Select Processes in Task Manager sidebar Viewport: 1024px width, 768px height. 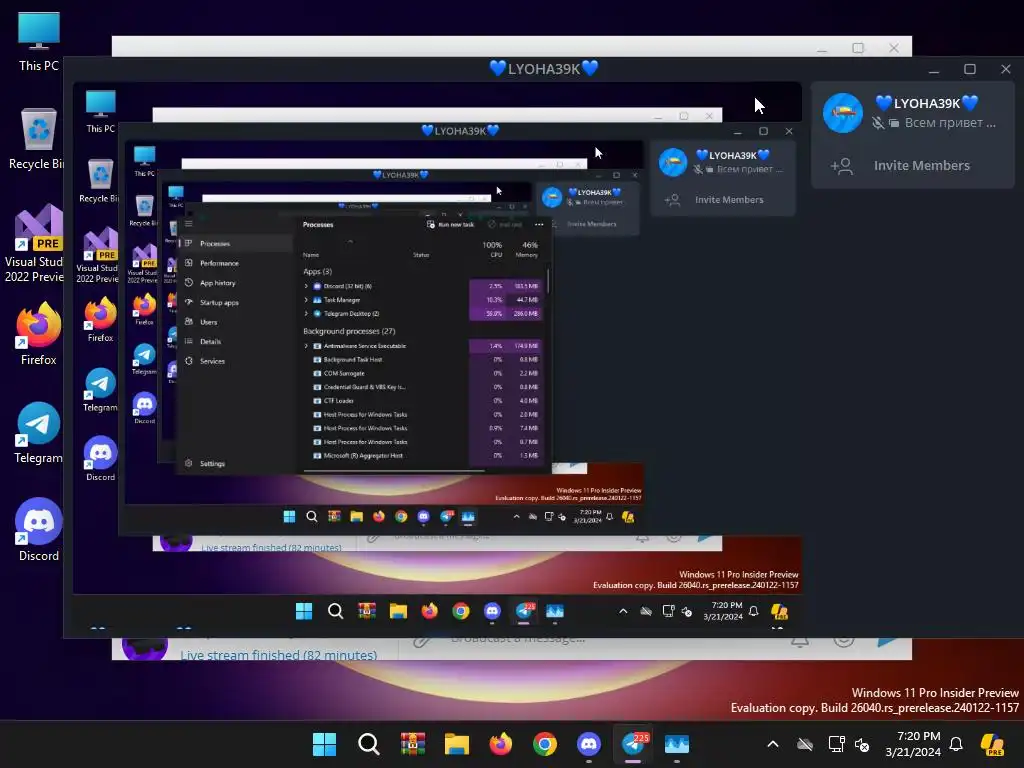(x=236, y=244)
